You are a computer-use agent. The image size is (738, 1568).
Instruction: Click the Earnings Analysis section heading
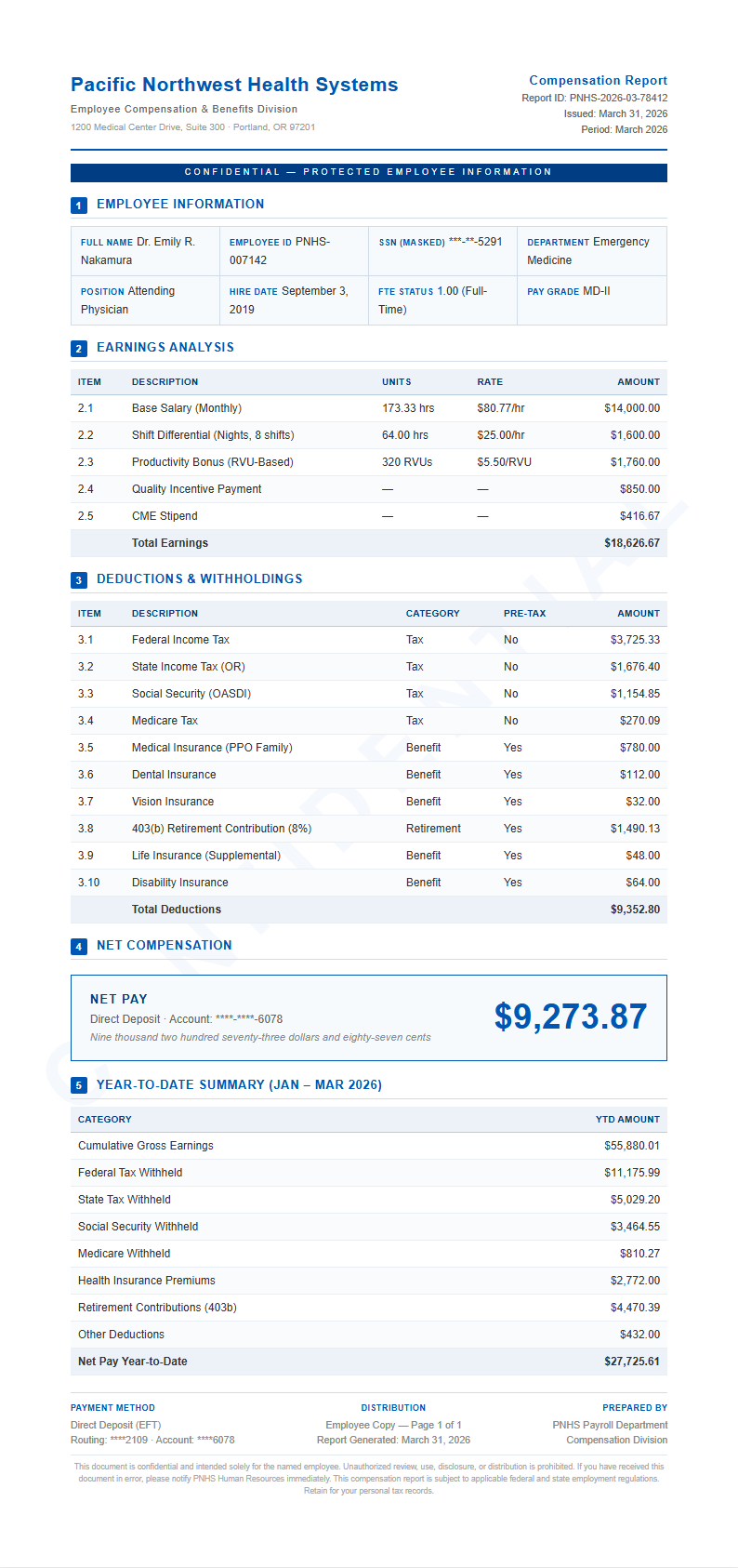click(x=165, y=348)
